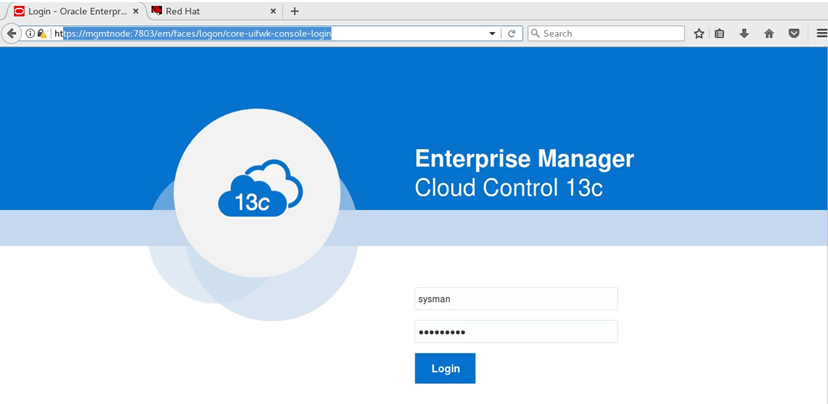The height and width of the screenshot is (404, 828).
Task: Close the Red Hat tab
Action: point(273,11)
